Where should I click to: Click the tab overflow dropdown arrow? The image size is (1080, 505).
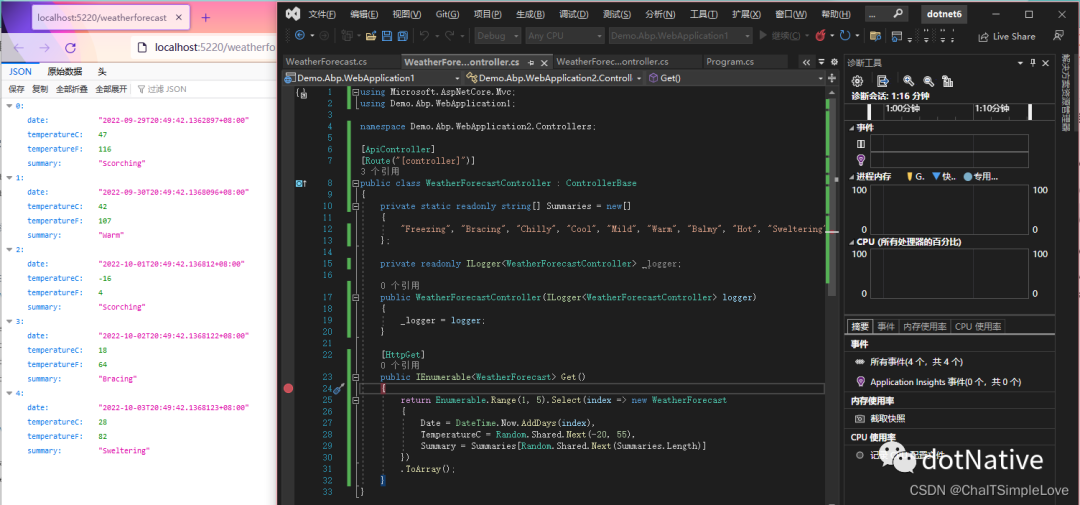(822, 61)
